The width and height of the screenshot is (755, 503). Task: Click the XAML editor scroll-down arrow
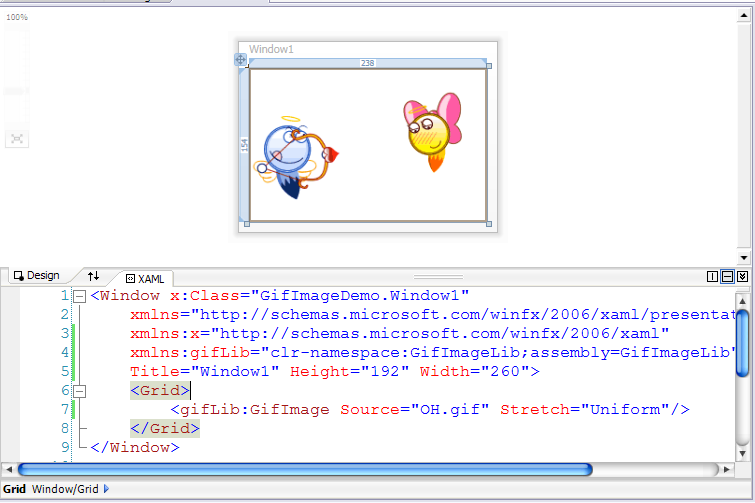click(742, 453)
